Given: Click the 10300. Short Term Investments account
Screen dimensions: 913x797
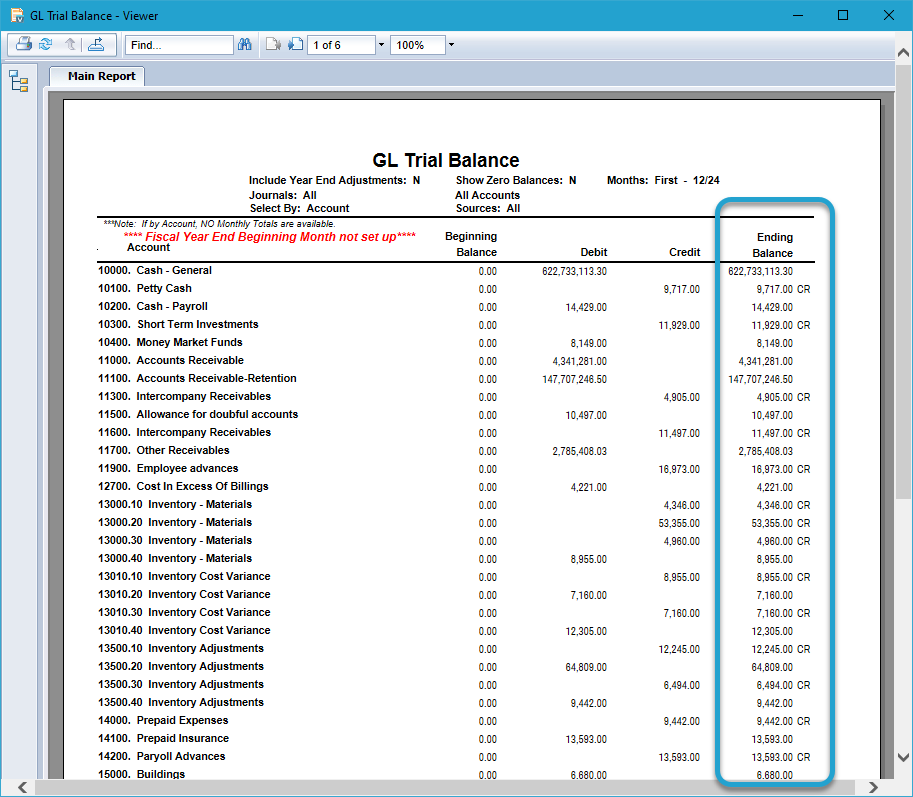Looking at the screenshot, I should (178, 324).
